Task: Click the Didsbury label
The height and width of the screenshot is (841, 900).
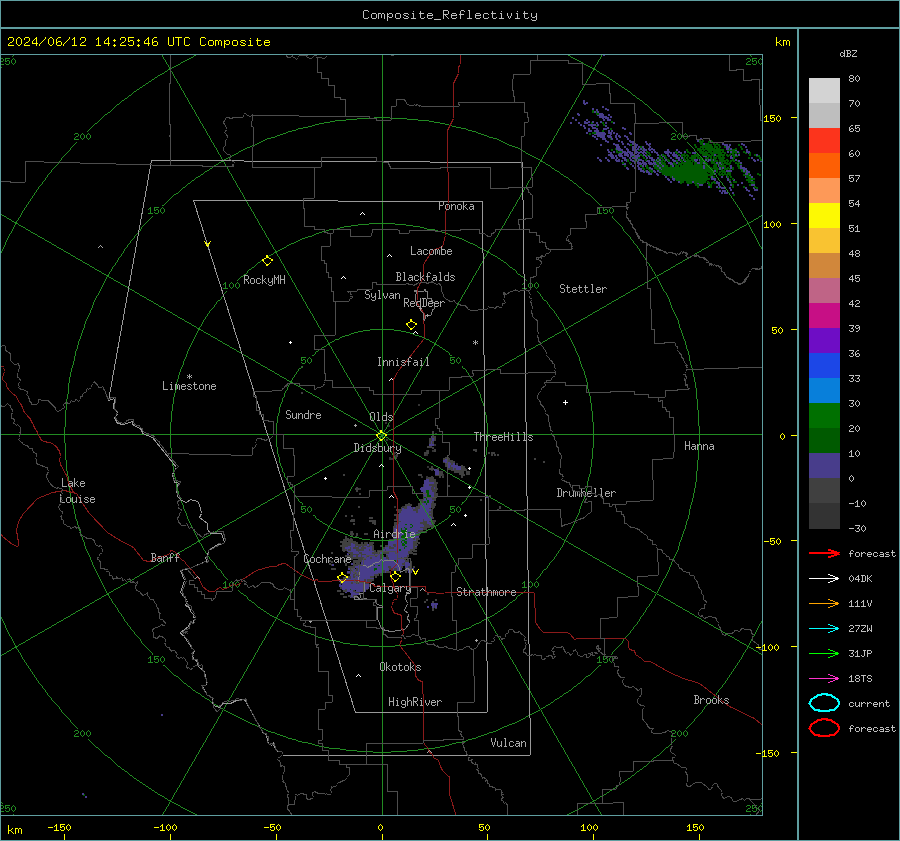Action: coord(377,448)
